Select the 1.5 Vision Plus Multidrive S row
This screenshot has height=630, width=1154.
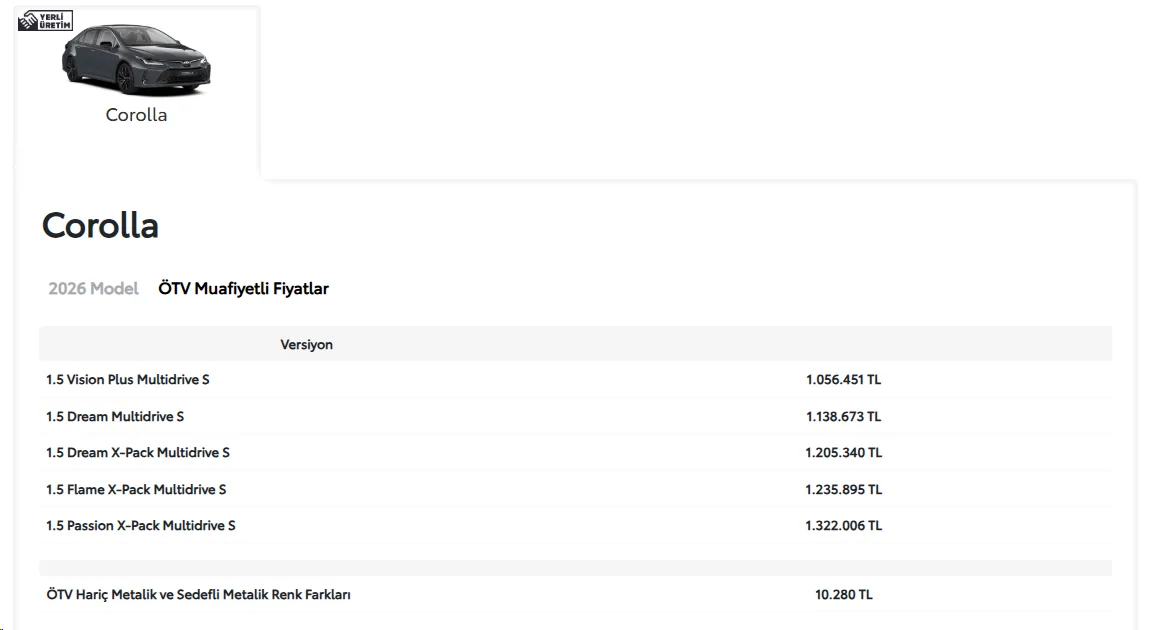point(576,380)
